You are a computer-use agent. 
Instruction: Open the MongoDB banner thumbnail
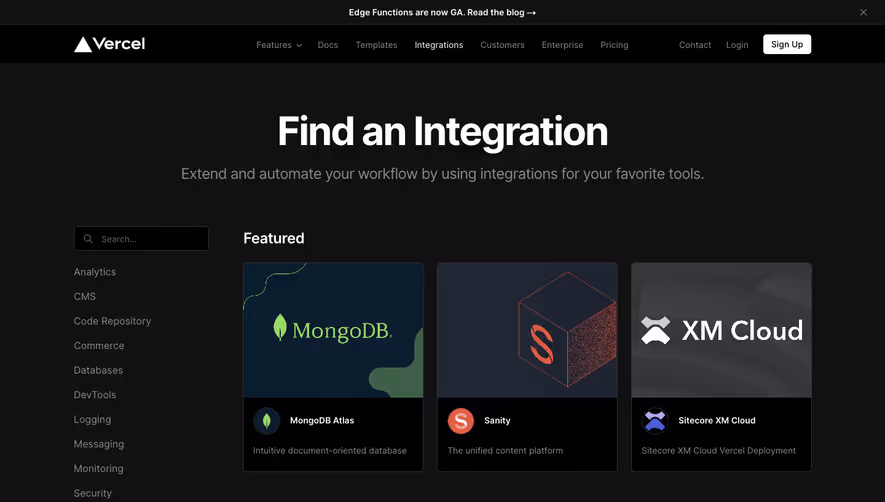click(333, 330)
